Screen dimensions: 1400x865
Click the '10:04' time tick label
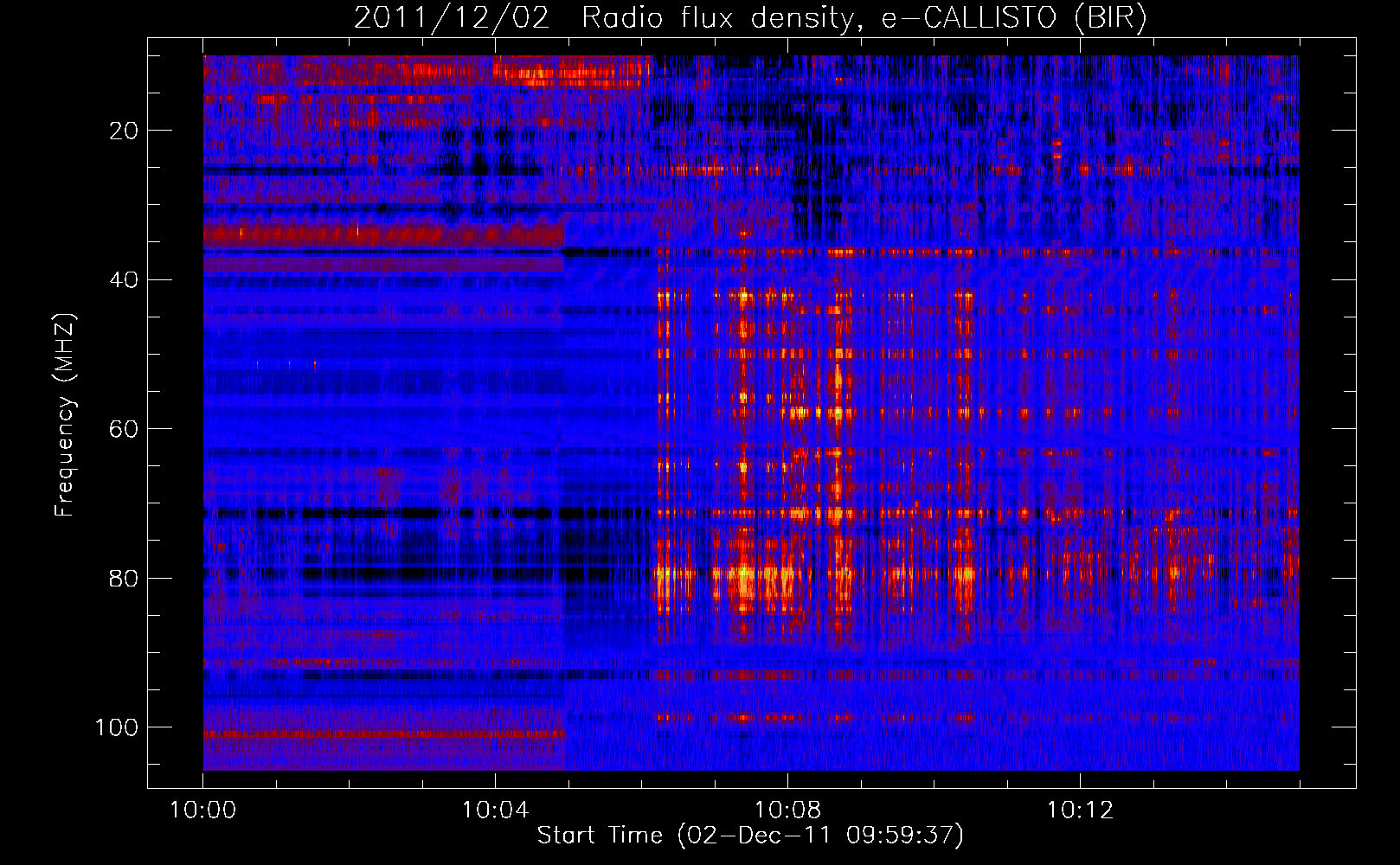(495, 811)
